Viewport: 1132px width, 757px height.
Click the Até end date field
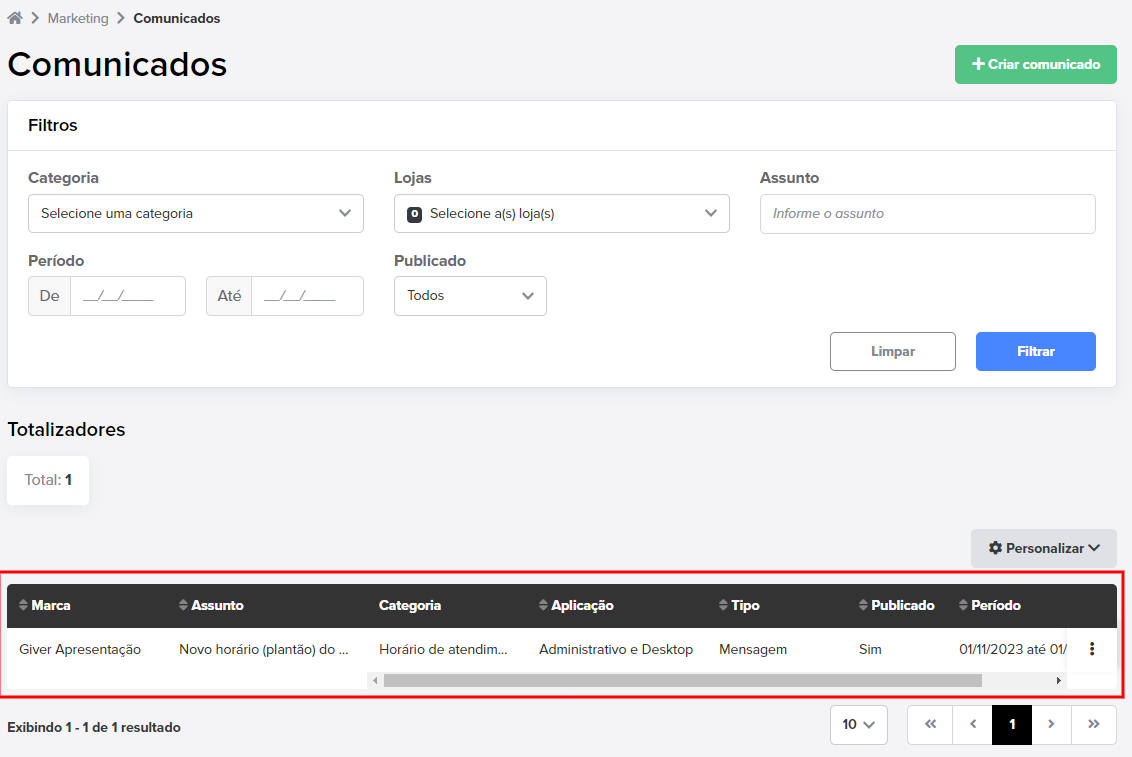pyautogui.click(x=307, y=296)
